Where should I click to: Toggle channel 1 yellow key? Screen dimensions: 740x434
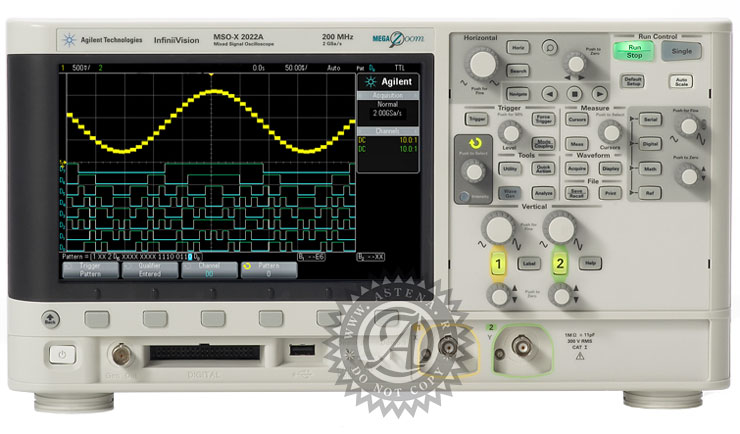click(x=498, y=264)
